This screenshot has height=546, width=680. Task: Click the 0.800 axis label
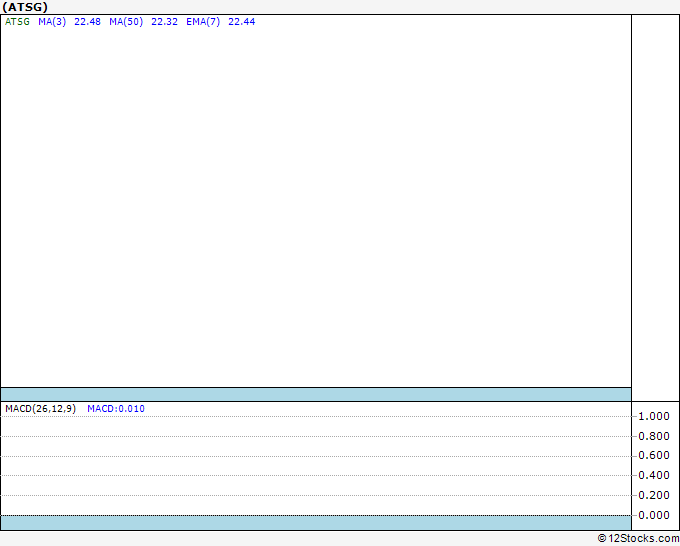[x=654, y=436]
